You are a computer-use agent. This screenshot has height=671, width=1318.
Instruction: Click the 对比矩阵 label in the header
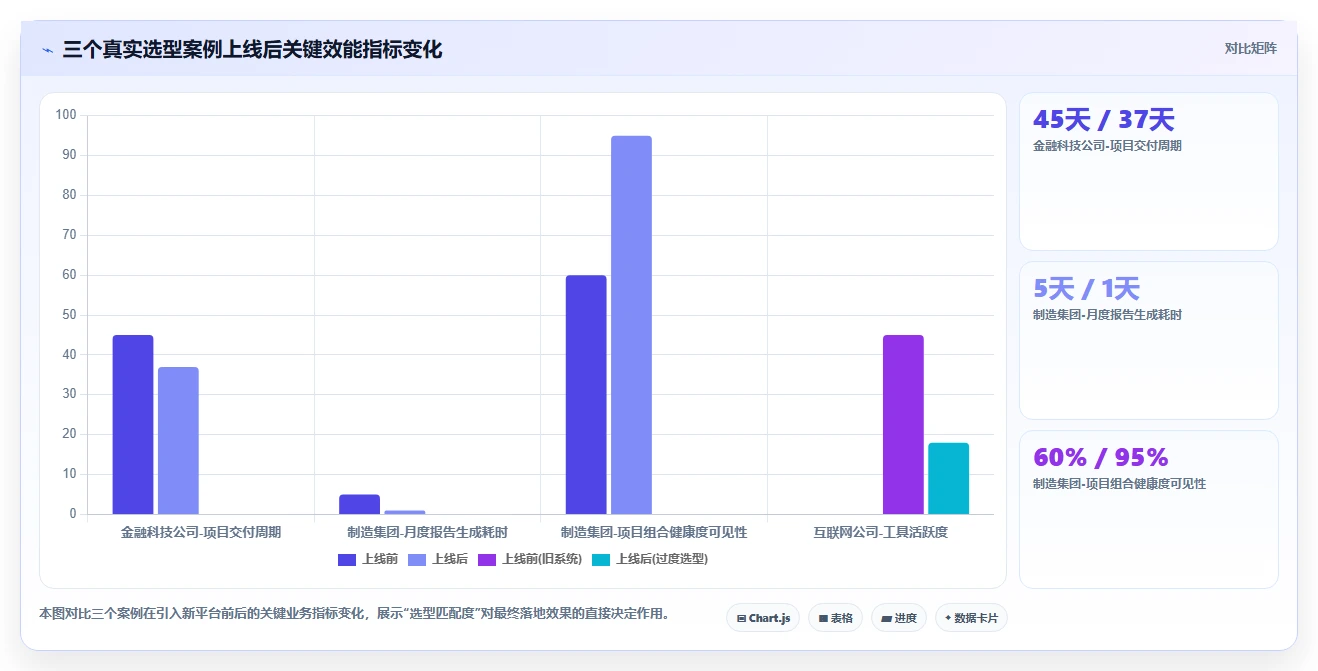[1250, 48]
